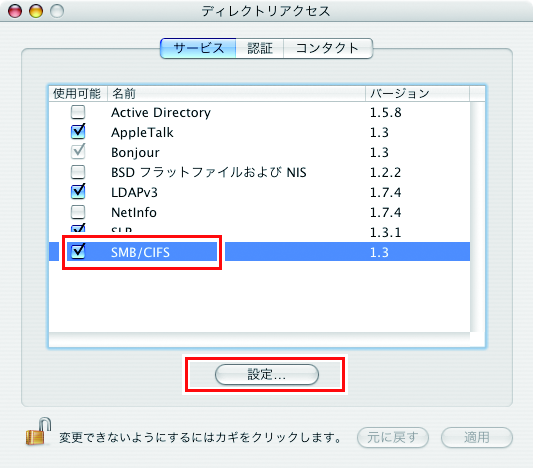Image resolution: width=533 pixels, height=468 pixels.
Task: Select the AppleTalk row name
Action: point(142,133)
